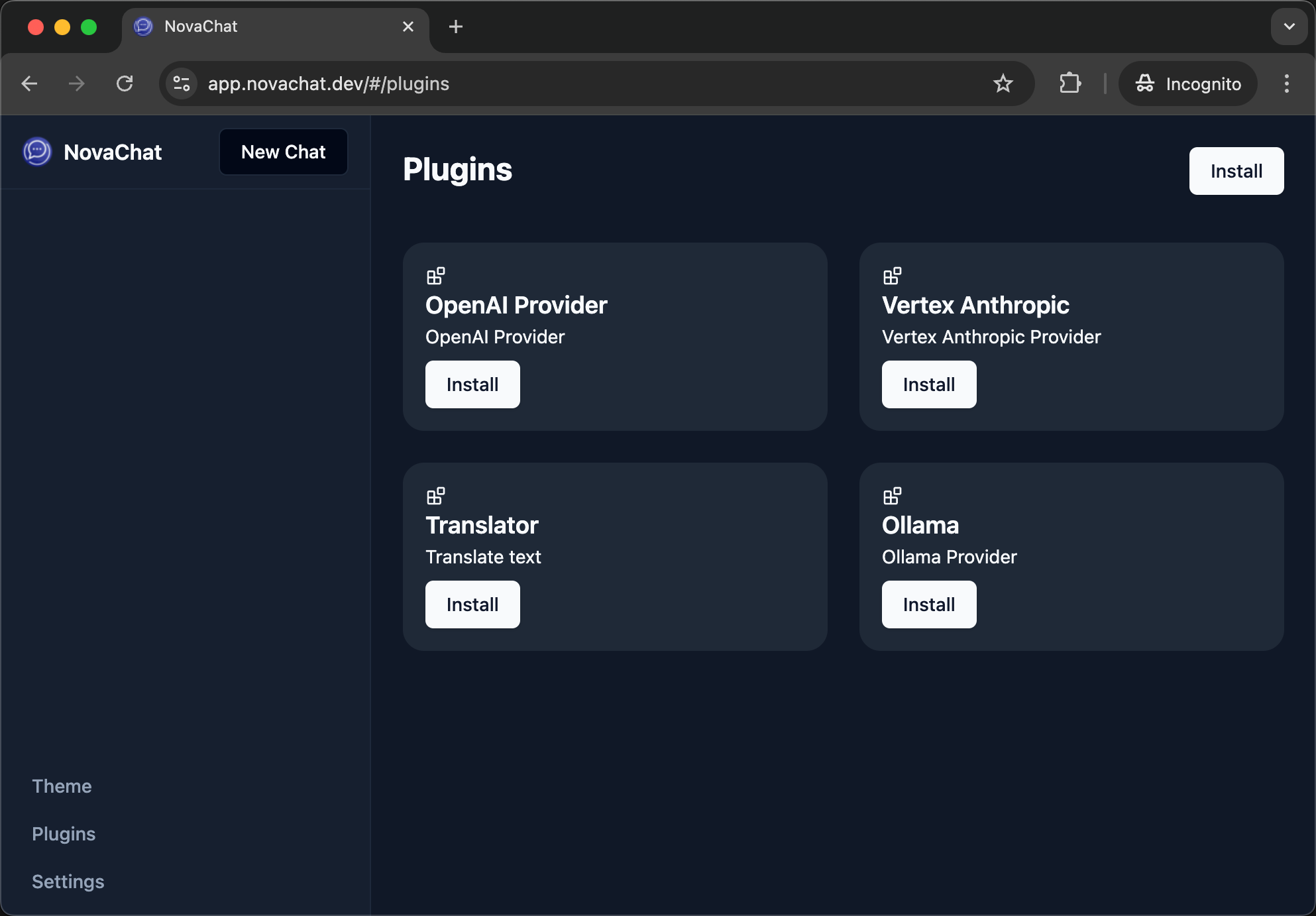Click the Vertex Anthropic plugin icon
Image resolution: width=1316 pixels, height=916 pixels.
point(893,275)
